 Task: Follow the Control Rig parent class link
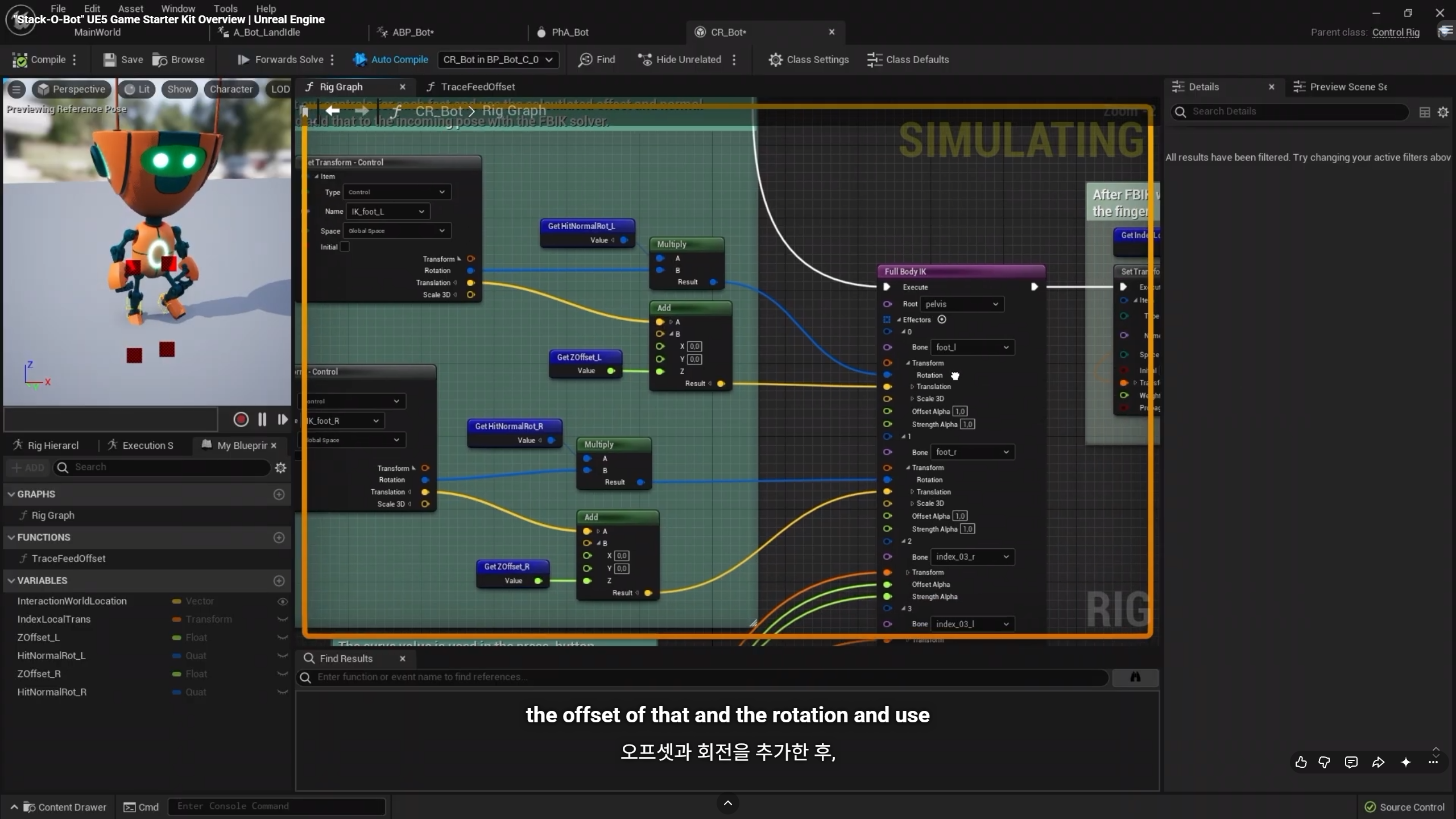coord(1396,32)
